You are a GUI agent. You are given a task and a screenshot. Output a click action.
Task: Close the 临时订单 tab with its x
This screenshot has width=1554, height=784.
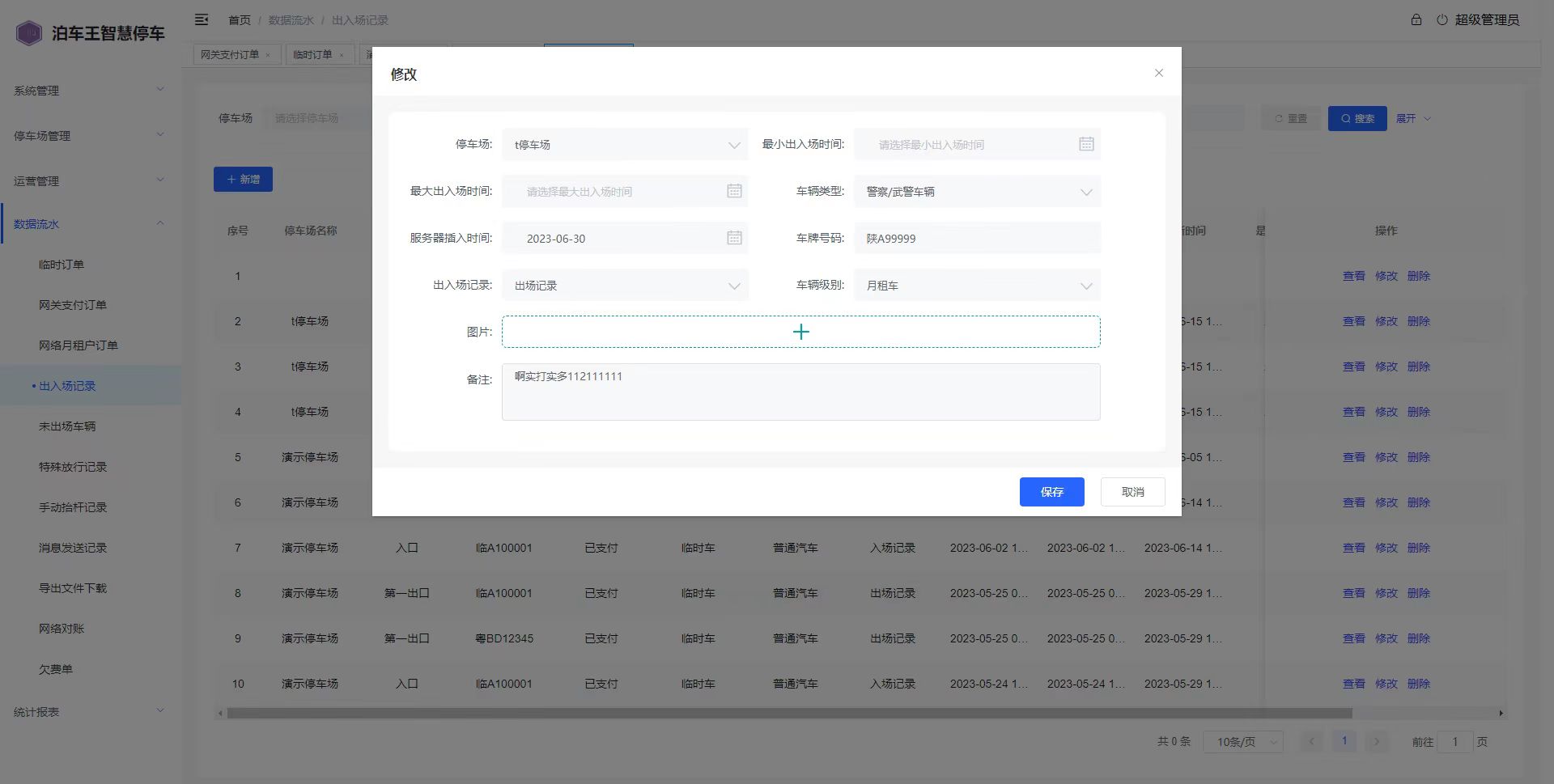point(341,55)
